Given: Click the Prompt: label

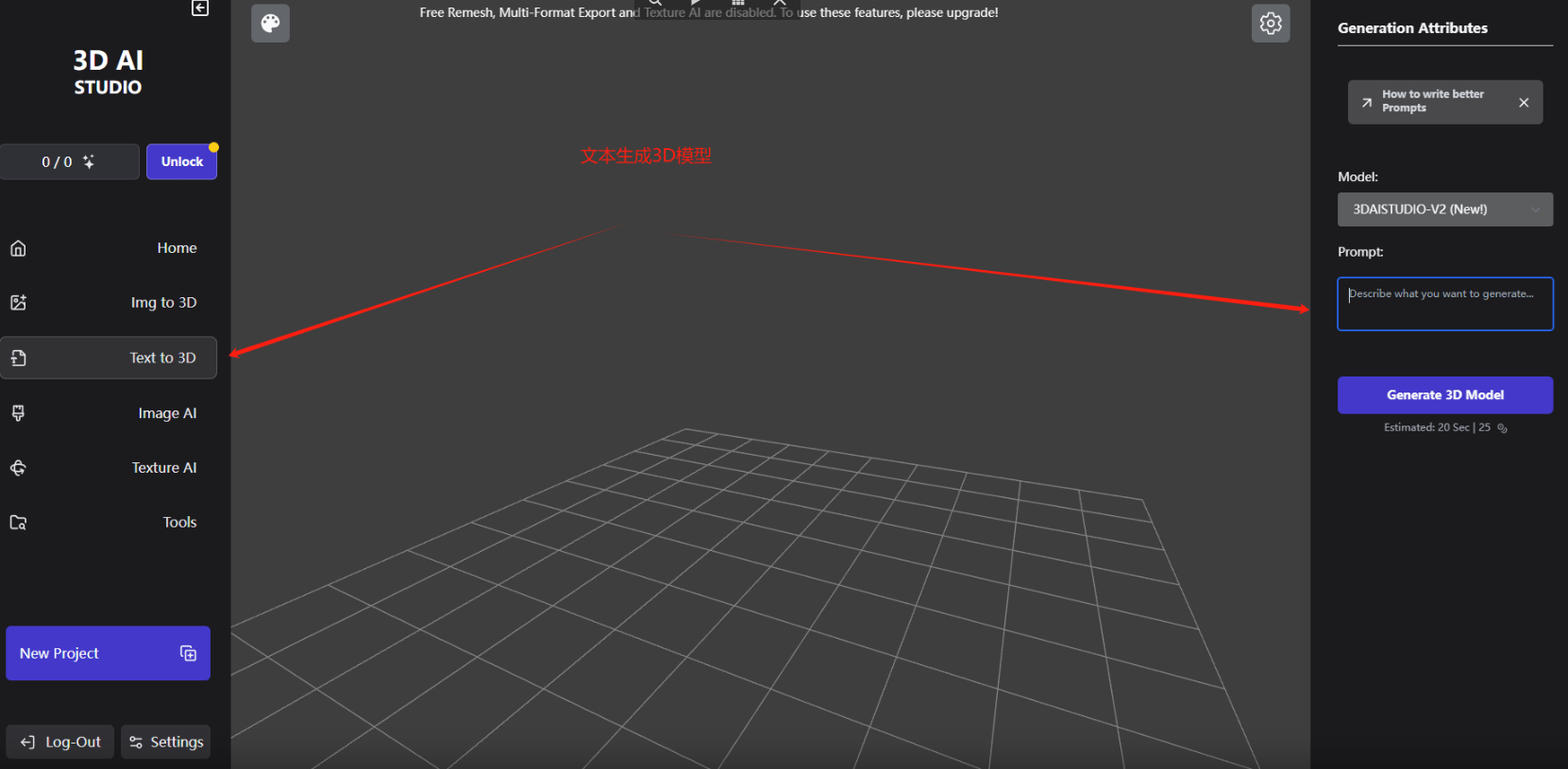Looking at the screenshot, I should [1360, 252].
